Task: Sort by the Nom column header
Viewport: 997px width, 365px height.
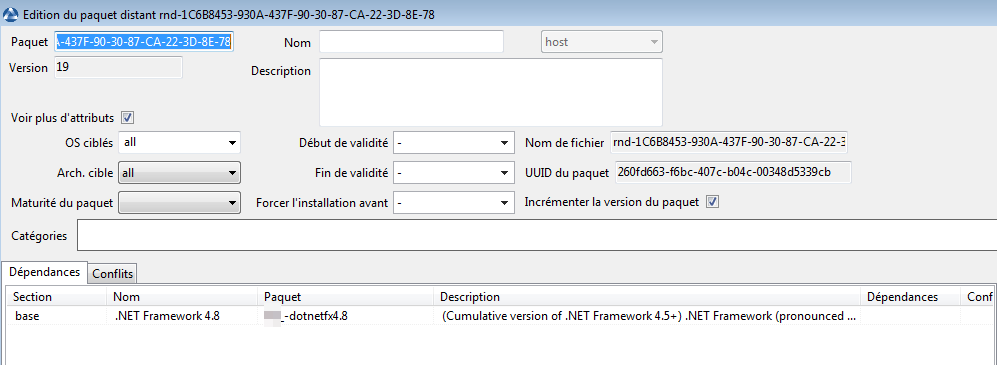Action: [184, 297]
